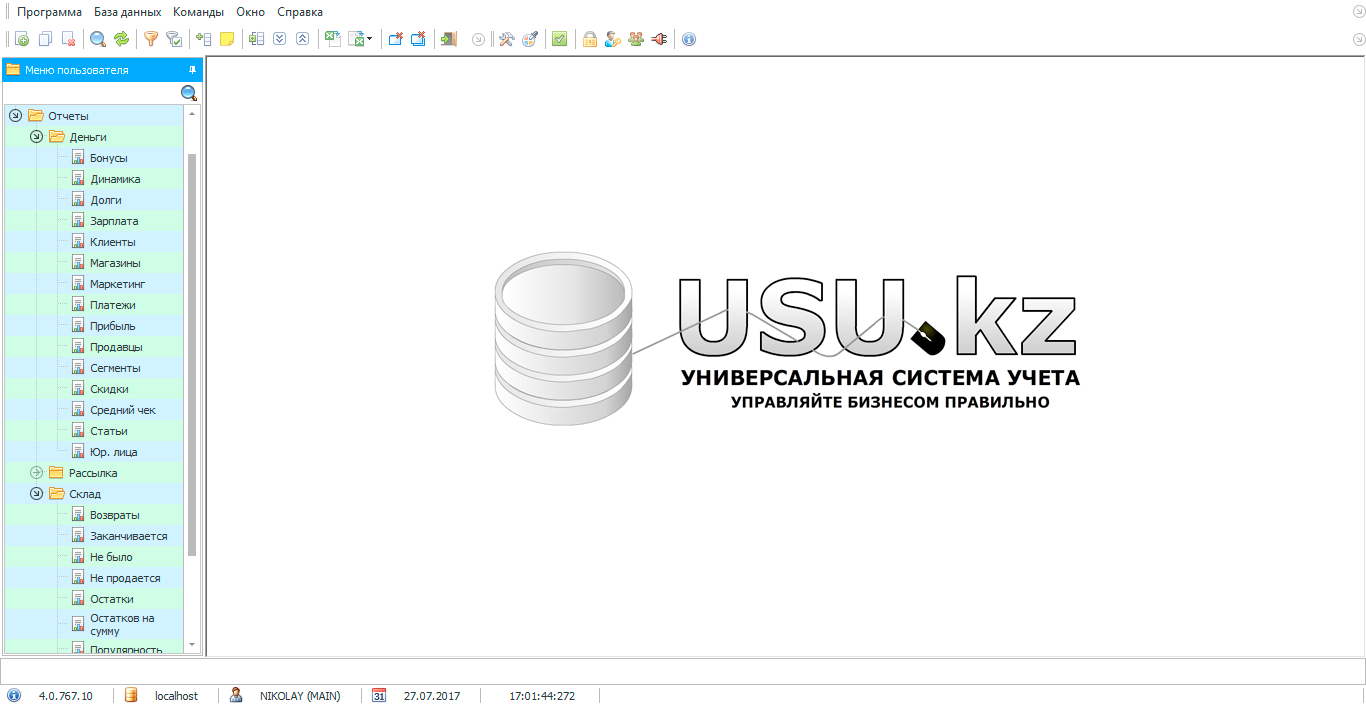
Task: Open the Динамика report
Action: 115,179
